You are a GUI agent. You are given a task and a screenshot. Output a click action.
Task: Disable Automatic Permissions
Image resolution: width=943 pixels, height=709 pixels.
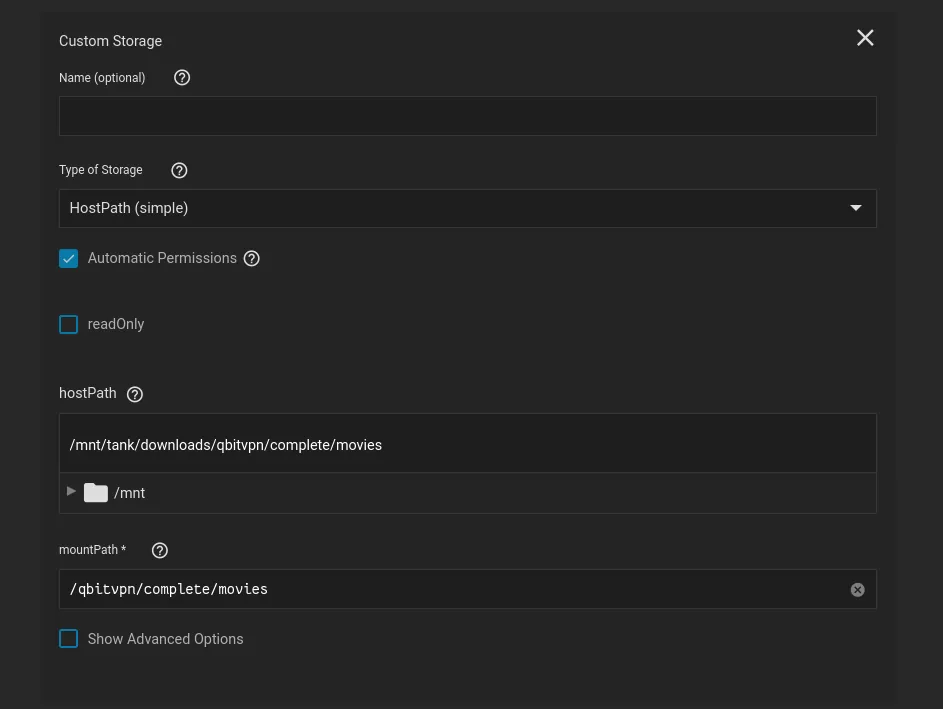coord(68,258)
